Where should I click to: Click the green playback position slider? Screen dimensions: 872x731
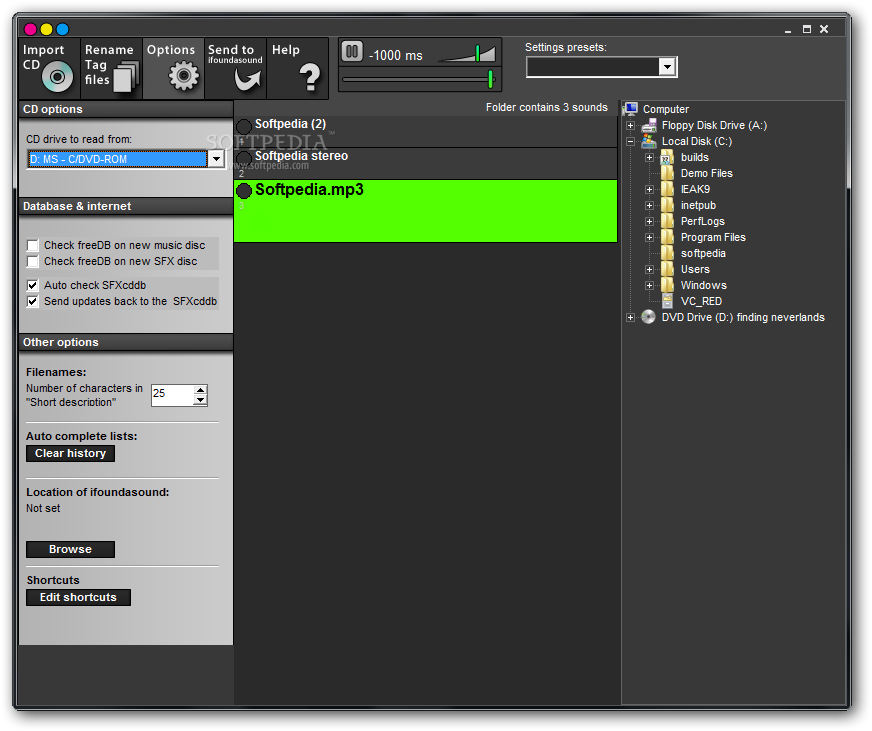(490, 79)
